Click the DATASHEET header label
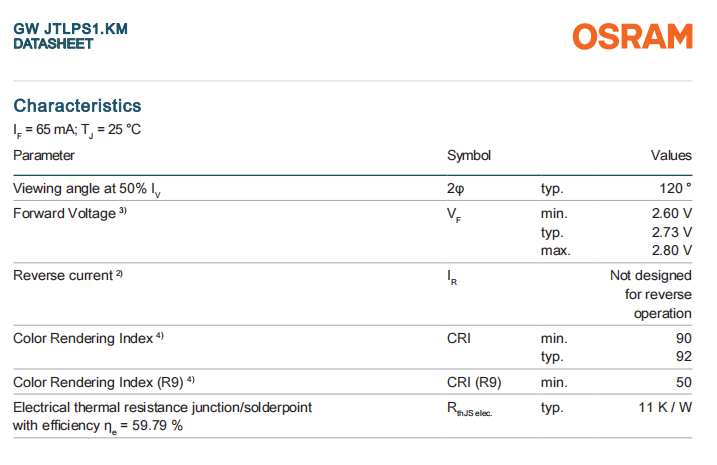 53,44
